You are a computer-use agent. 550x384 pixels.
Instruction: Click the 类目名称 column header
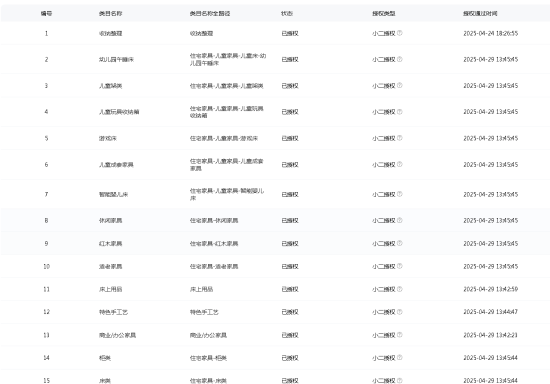click(110, 14)
